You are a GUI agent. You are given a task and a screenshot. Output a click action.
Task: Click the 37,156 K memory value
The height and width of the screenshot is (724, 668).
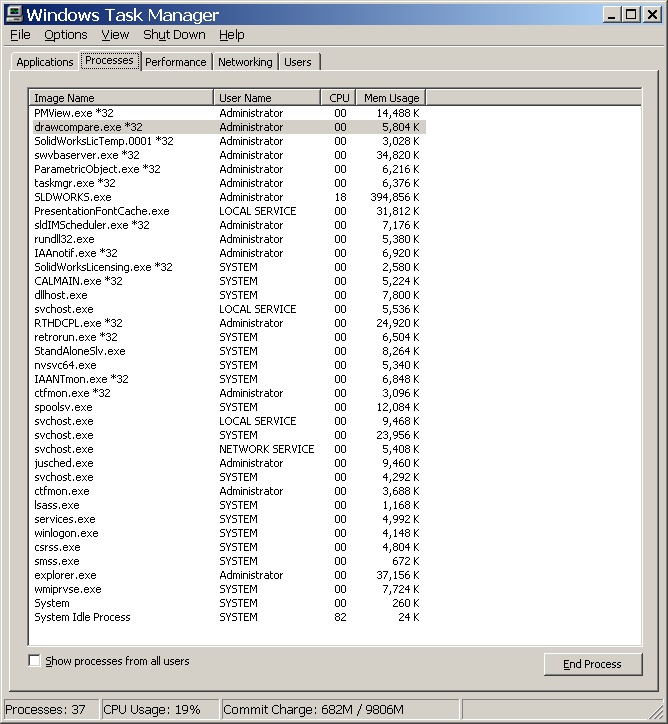397,575
